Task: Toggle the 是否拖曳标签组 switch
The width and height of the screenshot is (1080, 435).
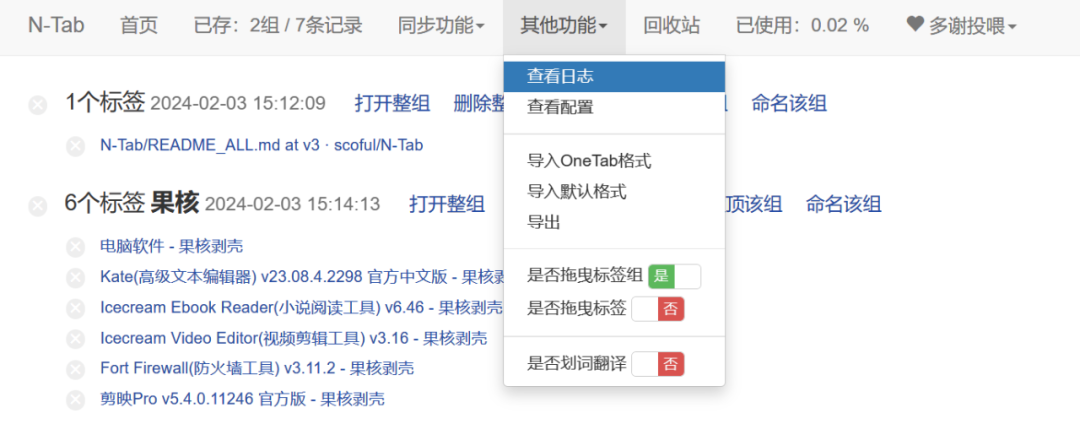Action: [674, 277]
